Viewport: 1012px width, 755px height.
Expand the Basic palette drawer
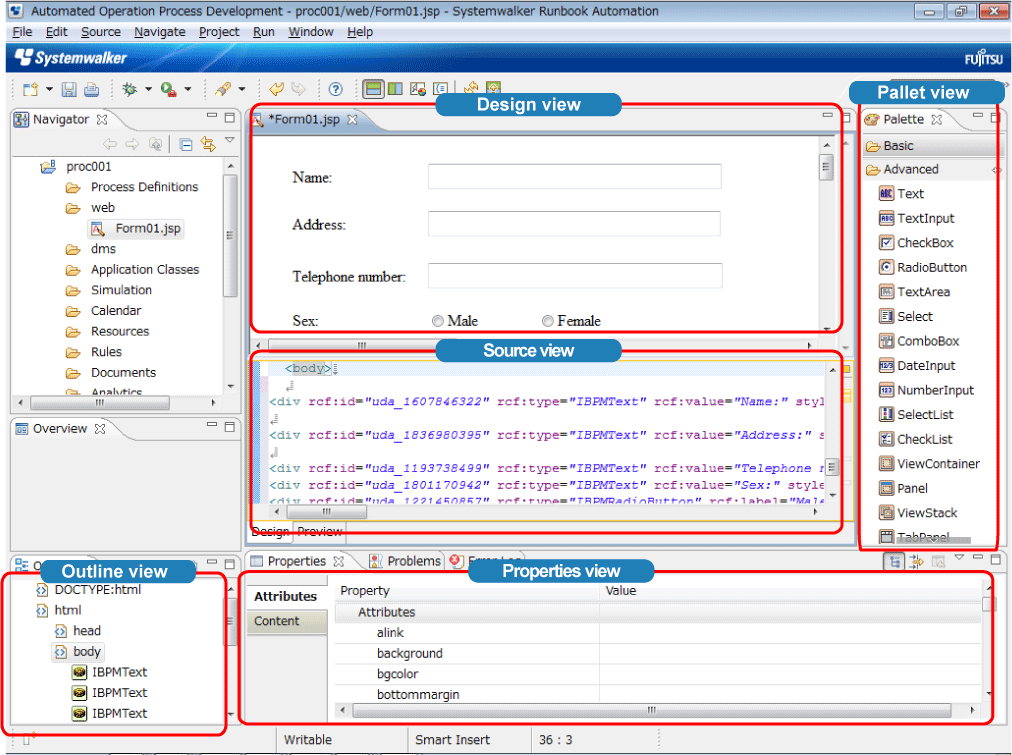pyautogui.click(x=898, y=146)
